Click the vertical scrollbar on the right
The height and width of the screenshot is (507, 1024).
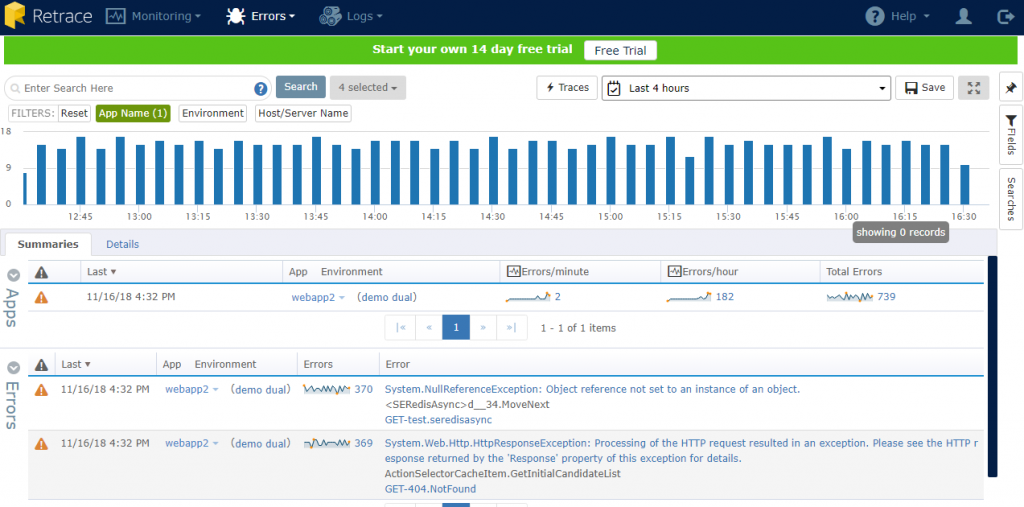coord(993,366)
